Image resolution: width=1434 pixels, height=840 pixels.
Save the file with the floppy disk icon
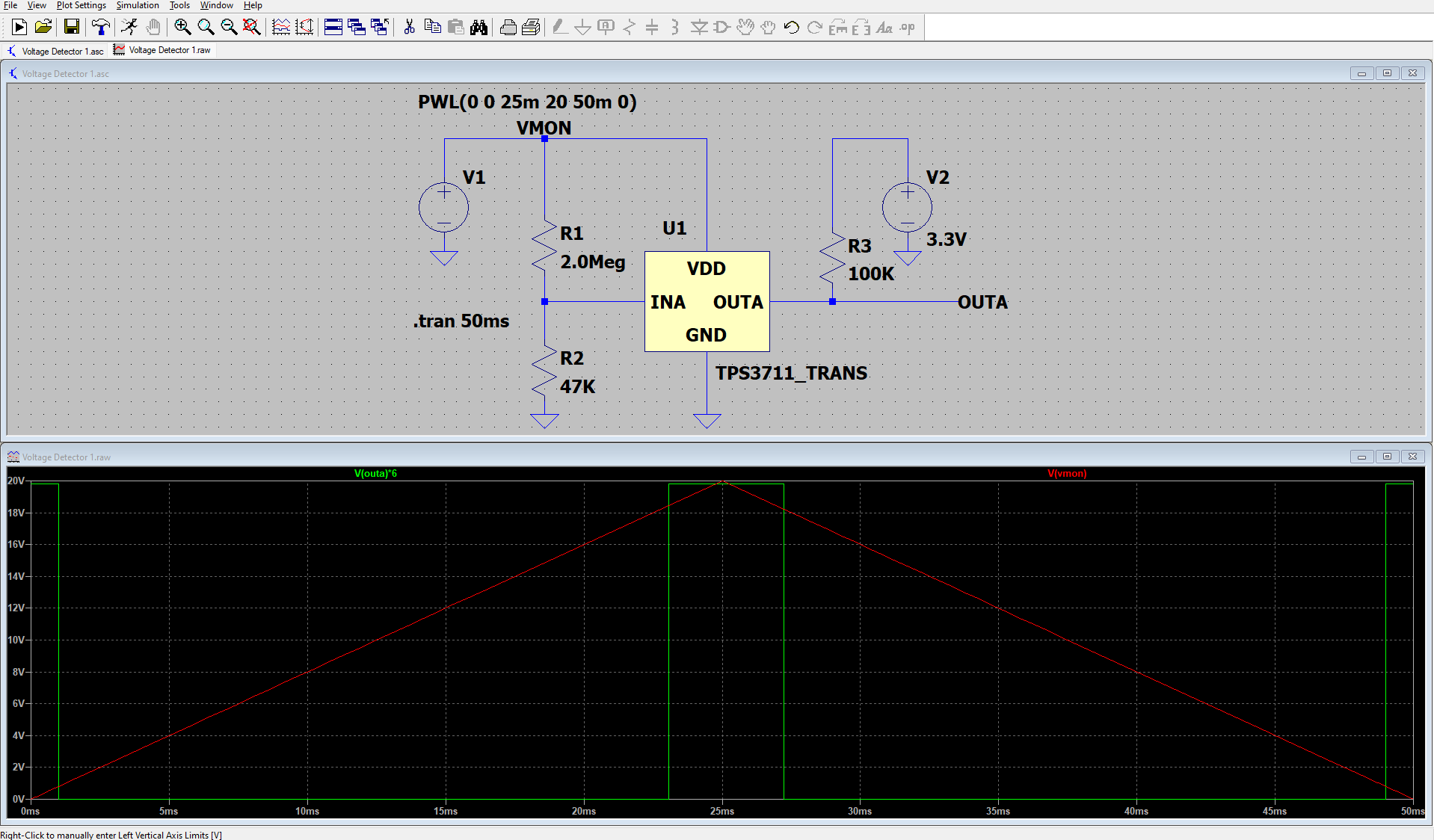(x=71, y=28)
